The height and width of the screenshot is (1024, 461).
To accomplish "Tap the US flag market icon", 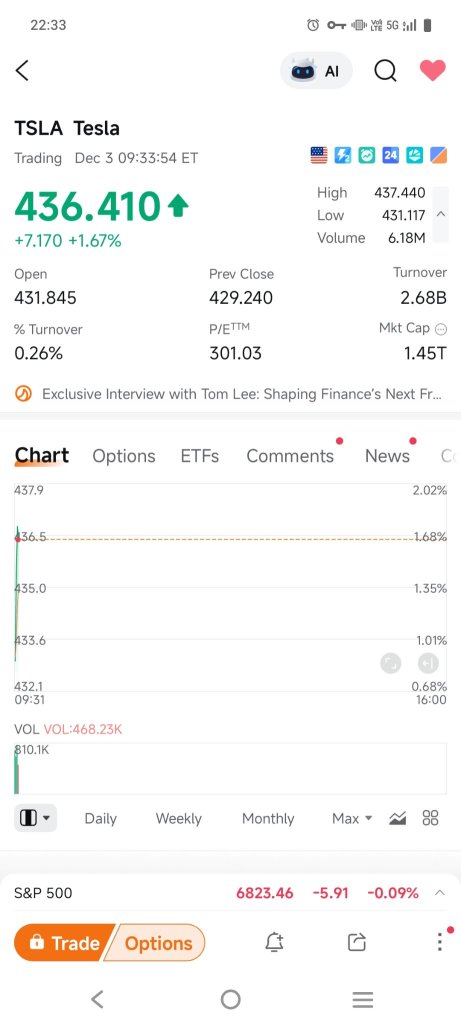I will (x=319, y=155).
